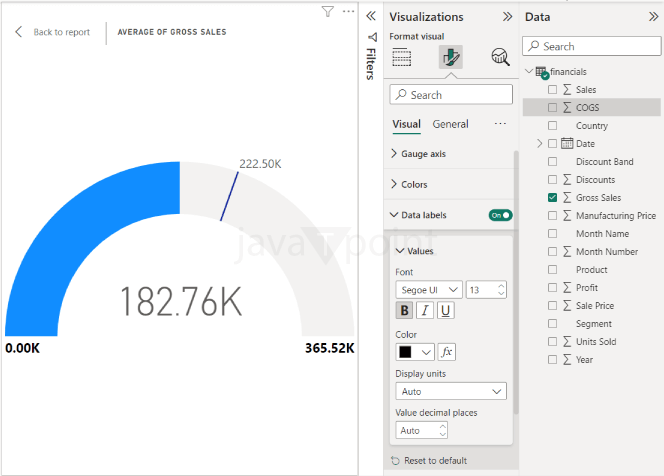Check the Segment field checkbox

552,324
